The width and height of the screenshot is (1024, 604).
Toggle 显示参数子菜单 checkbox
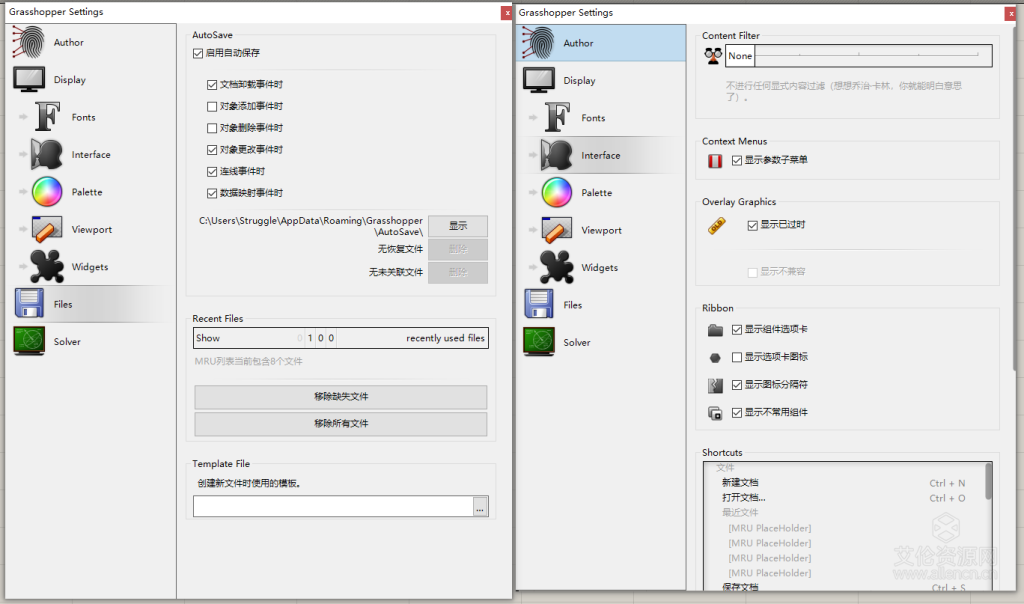click(x=737, y=160)
